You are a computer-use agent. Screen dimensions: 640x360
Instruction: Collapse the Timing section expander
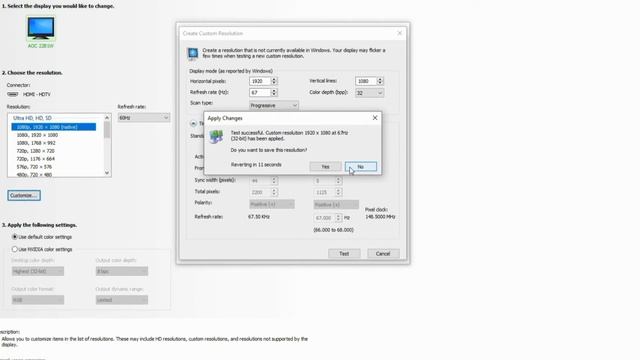click(x=193, y=123)
